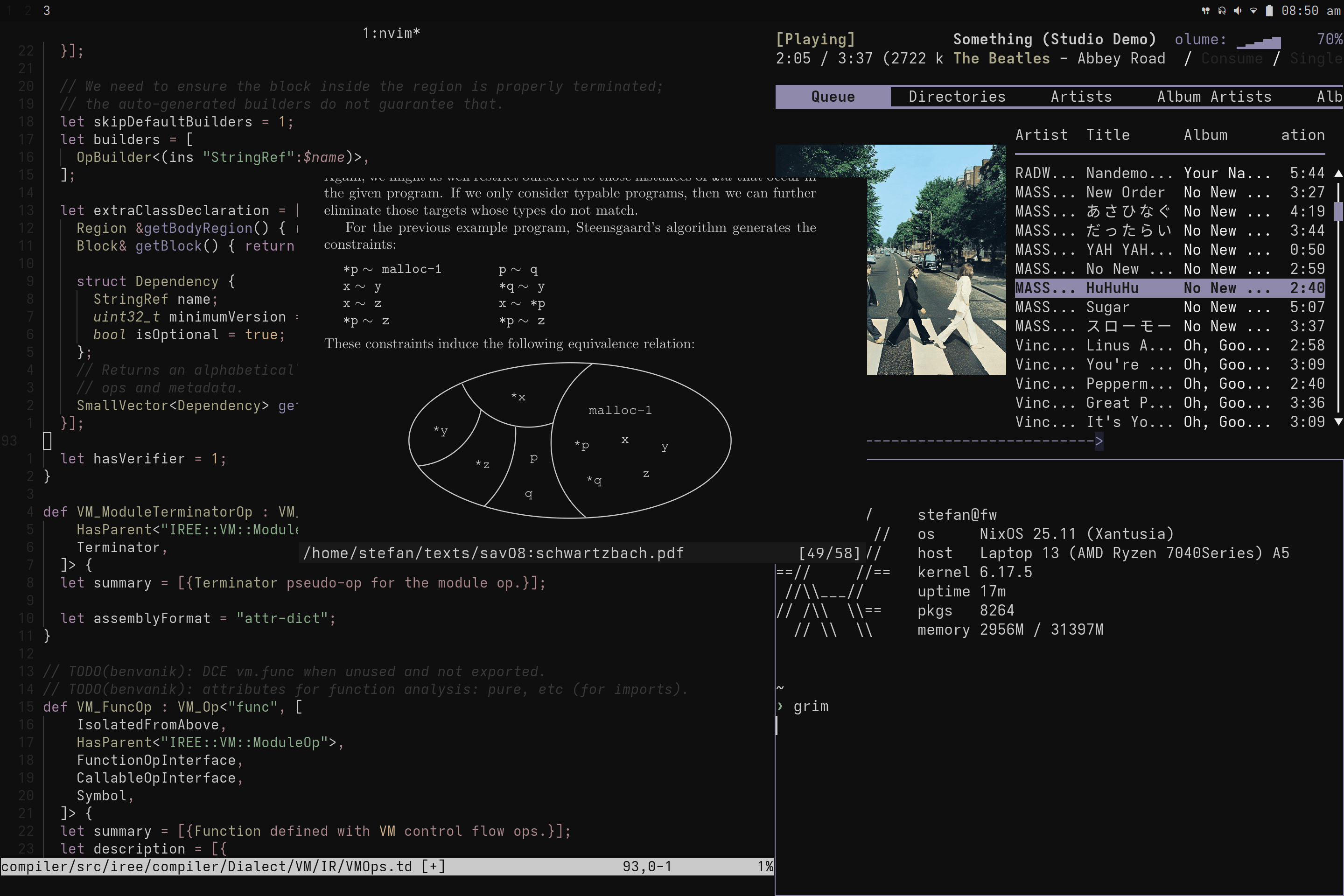Click workspace number 3 indicator
Image resolution: width=1344 pixels, height=896 pixels.
tap(46, 11)
